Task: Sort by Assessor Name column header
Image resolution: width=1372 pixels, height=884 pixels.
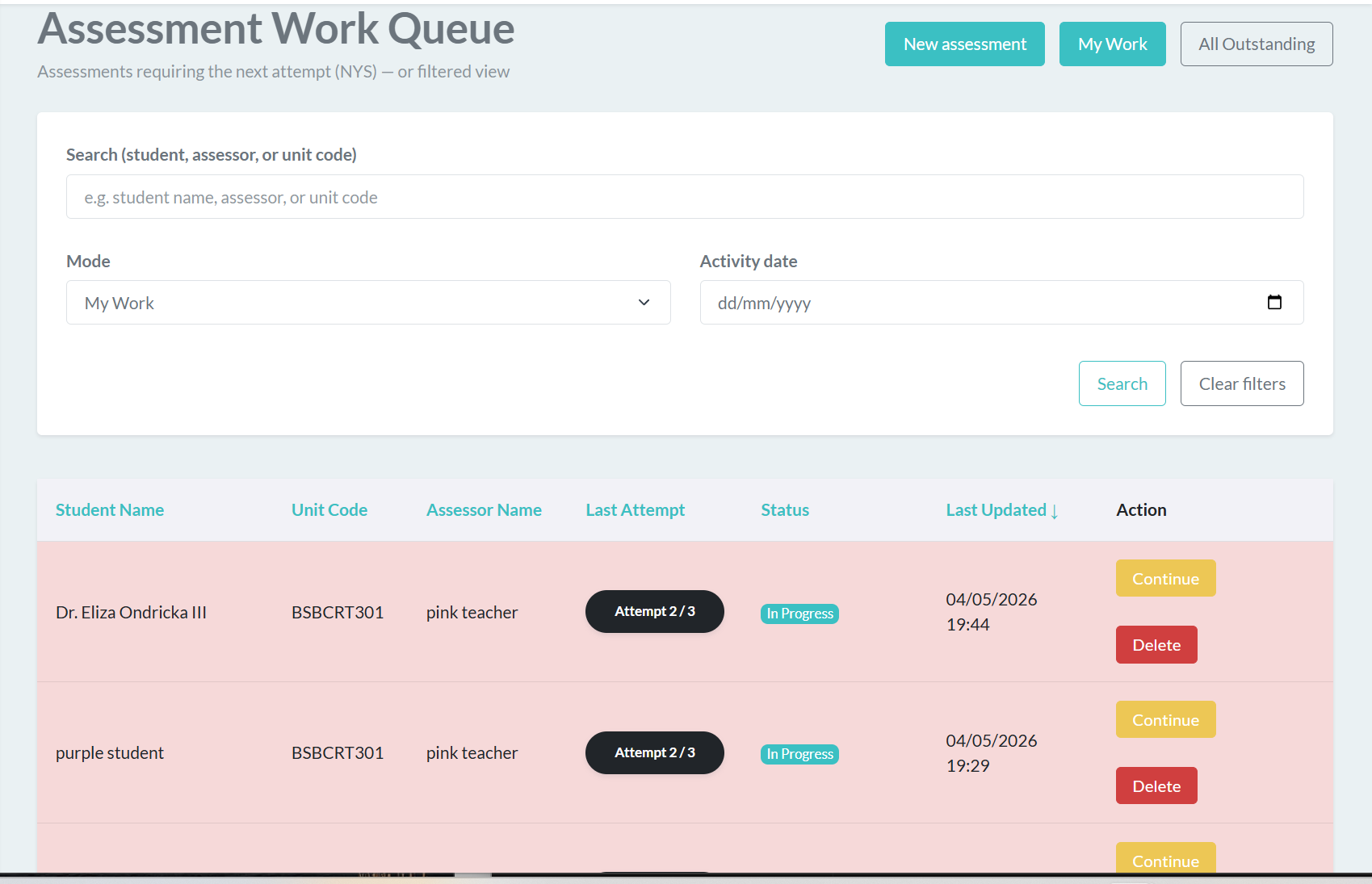Action: tap(484, 510)
